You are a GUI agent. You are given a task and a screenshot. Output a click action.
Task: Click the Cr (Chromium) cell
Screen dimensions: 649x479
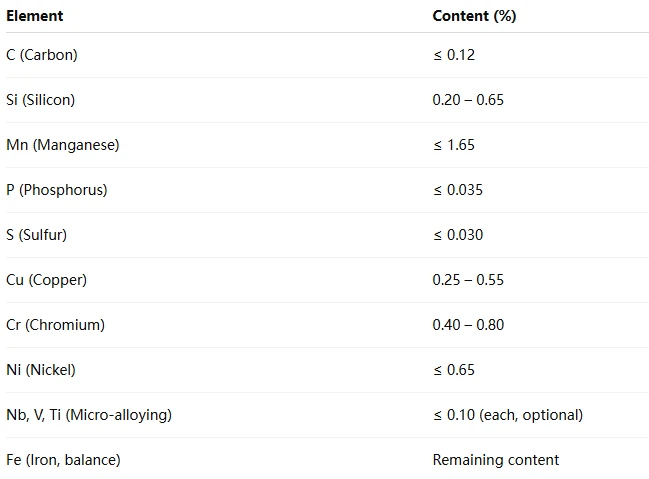(x=55, y=325)
